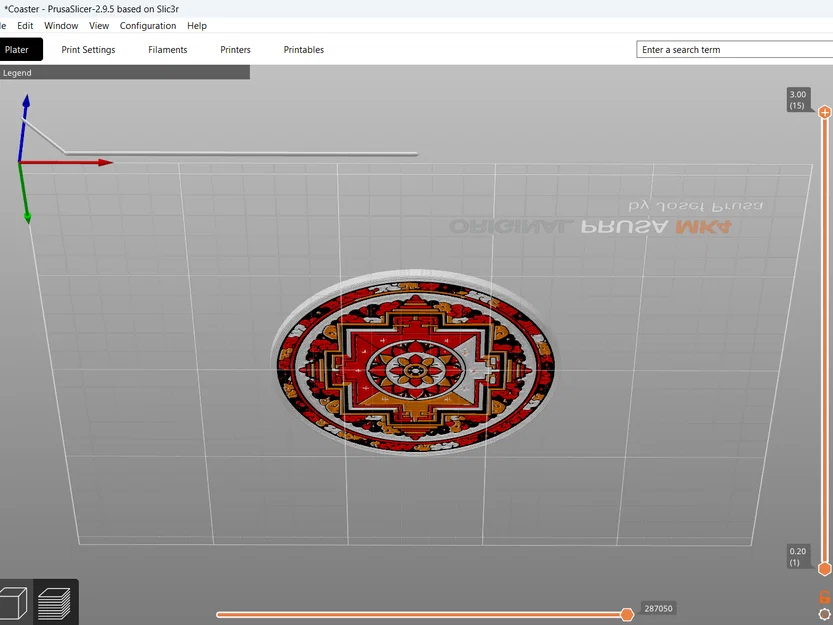The height and width of the screenshot is (625, 833).
Task: Open the Configuration menu
Action: (148, 26)
